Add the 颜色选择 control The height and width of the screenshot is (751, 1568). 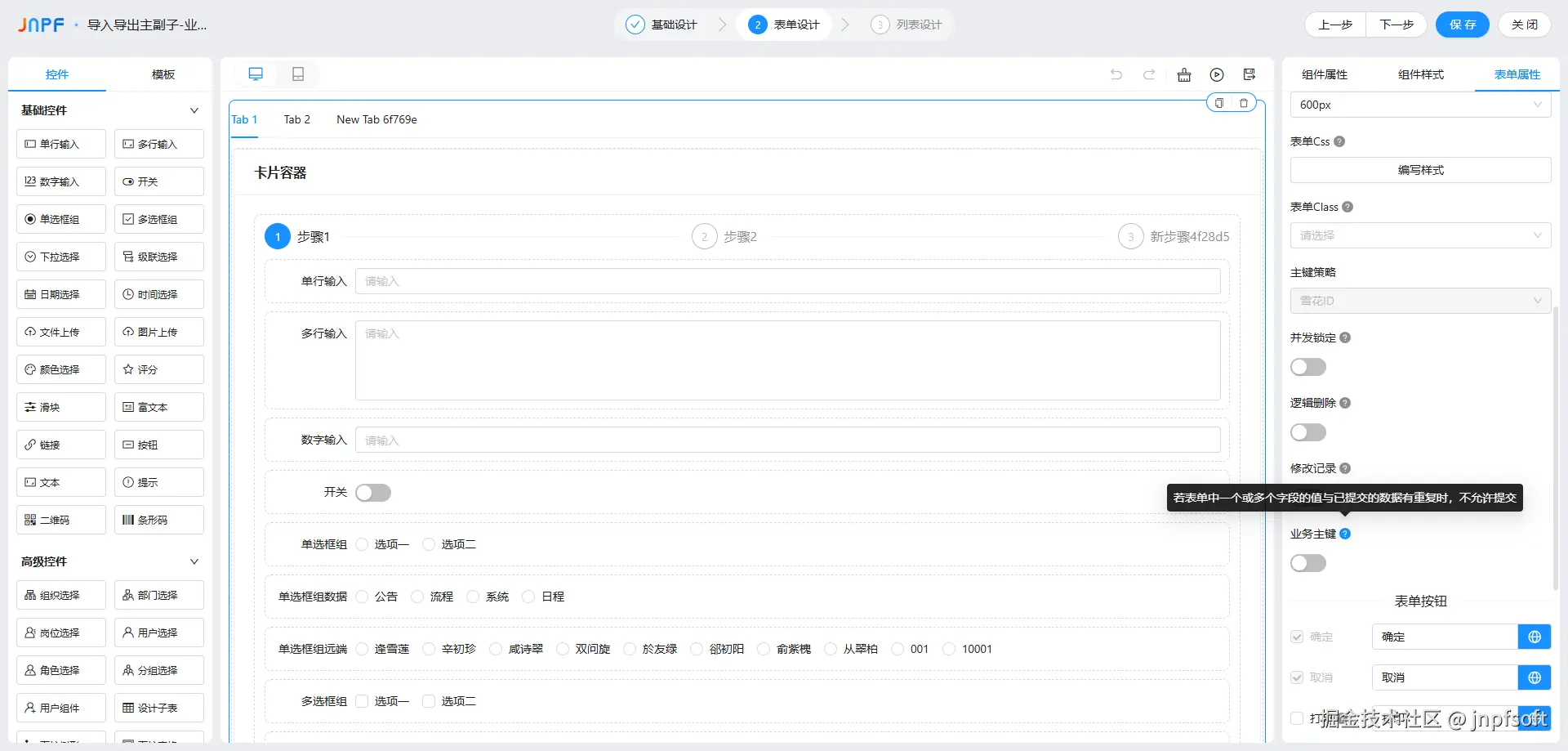point(61,369)
